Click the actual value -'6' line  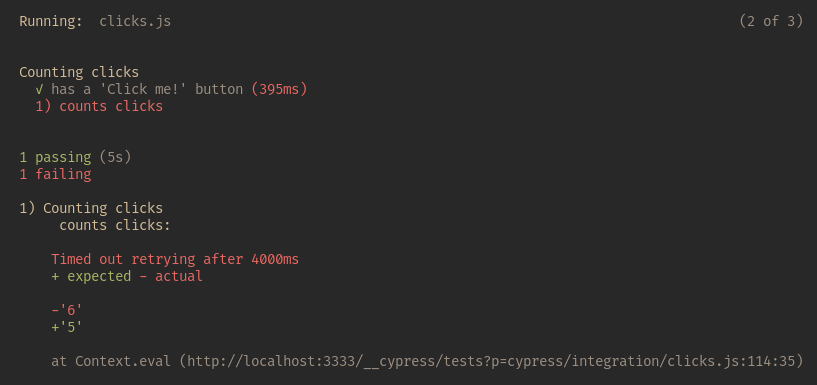67,311
